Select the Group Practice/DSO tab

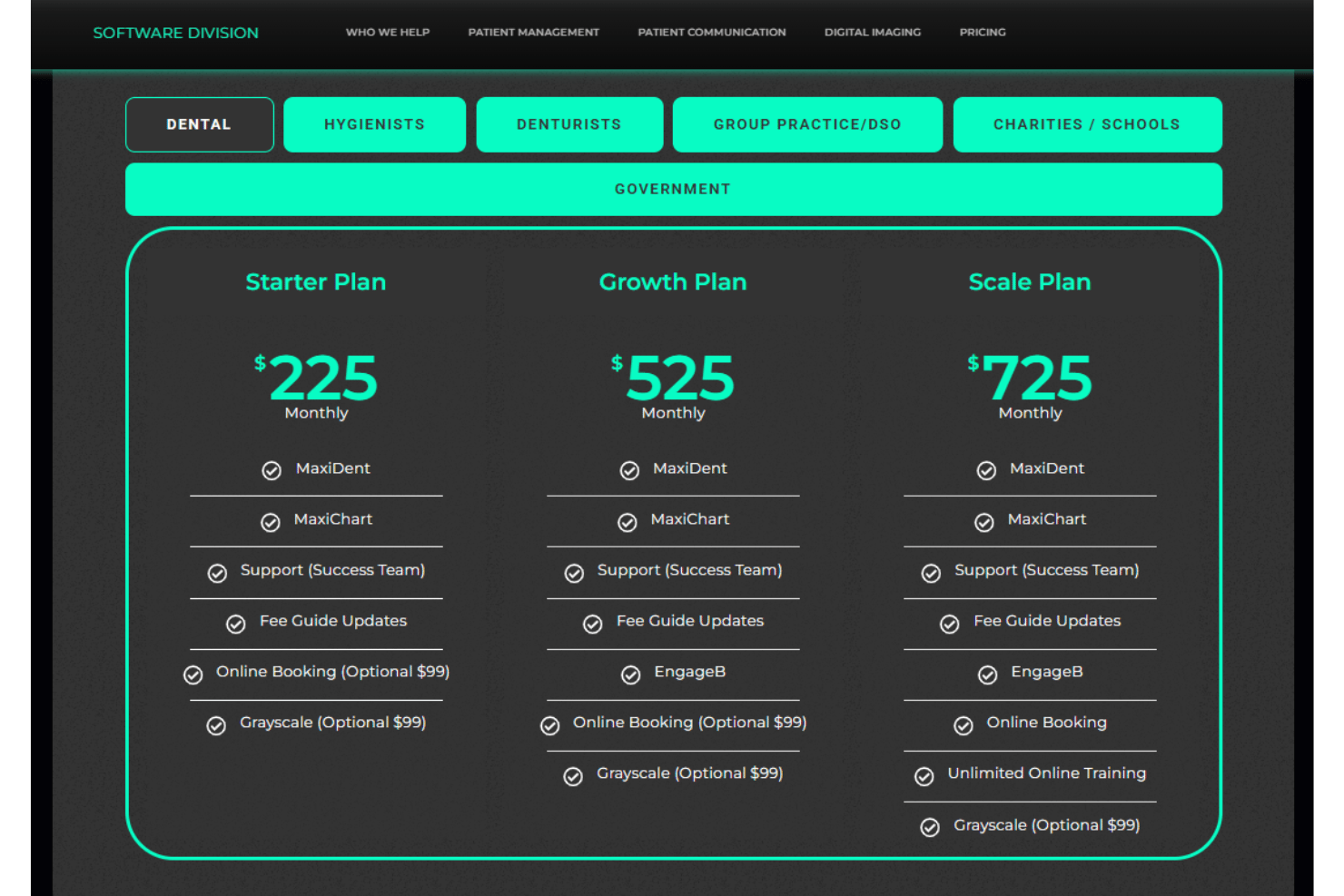click(807, 124)
